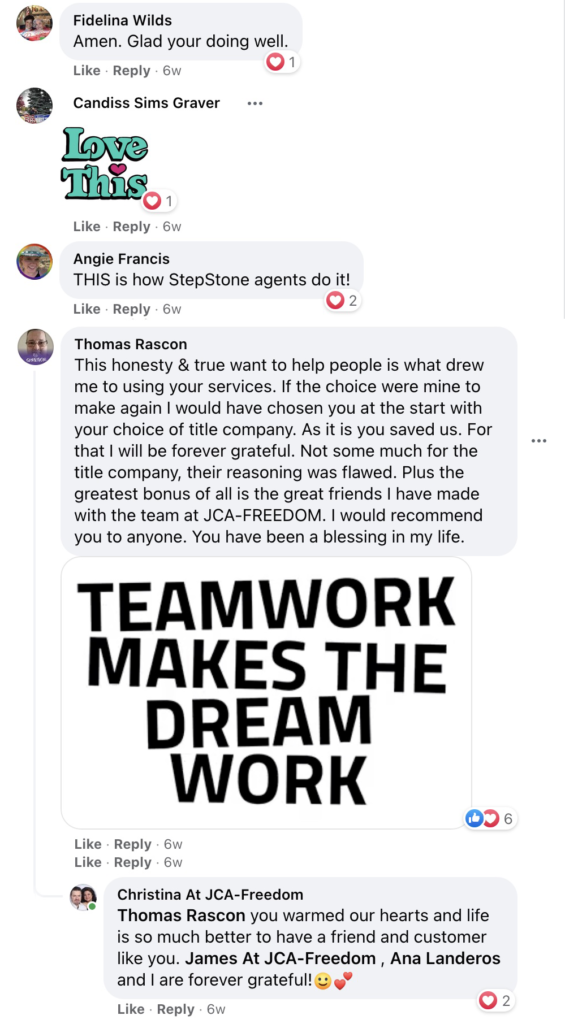Open Christina At JCA-Freedom's avatar
Viewport: 565px width, 1024px height.
click(x=84, y=897)
